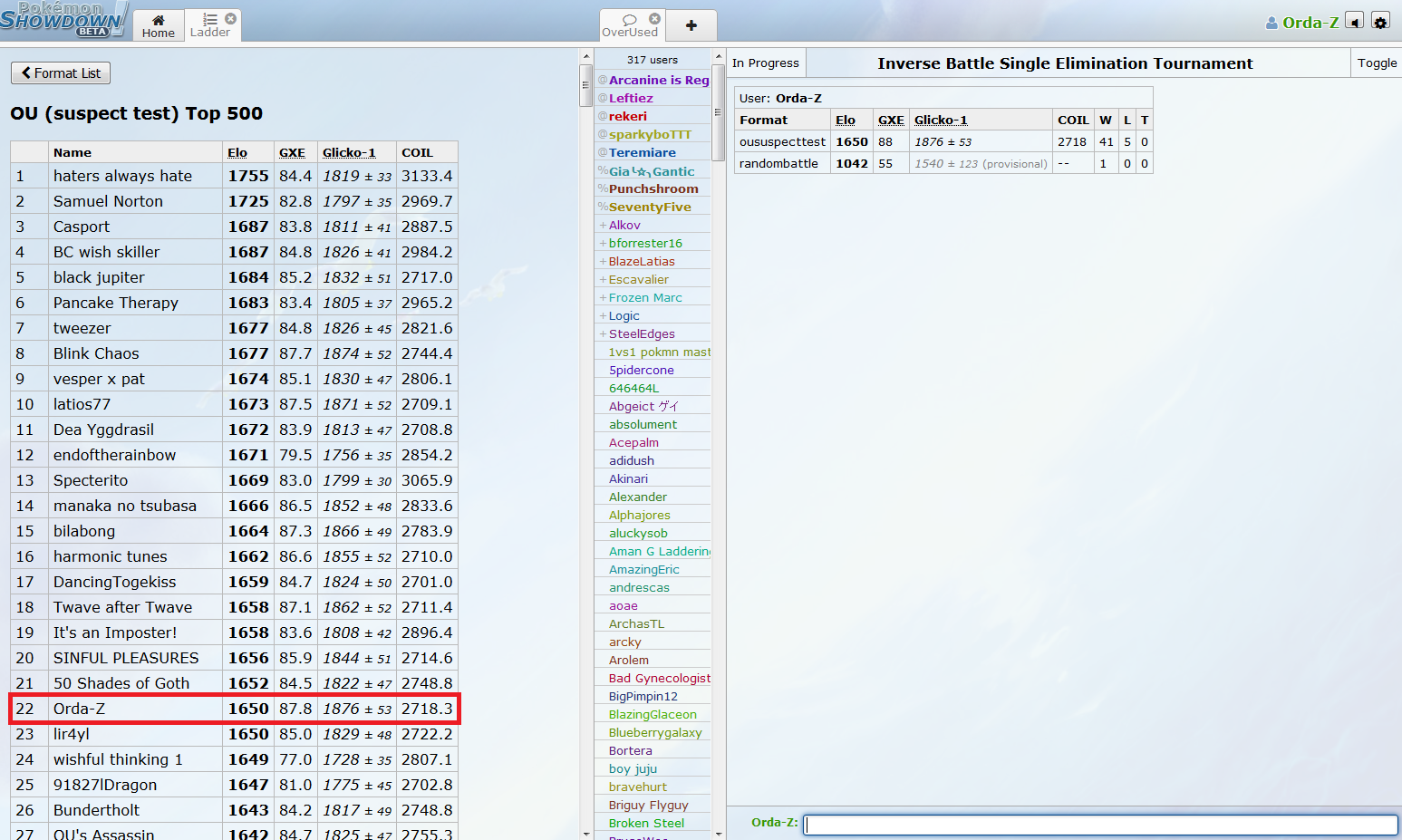Click the user avatar icon beside Orda-Z

click(1271, 23)
